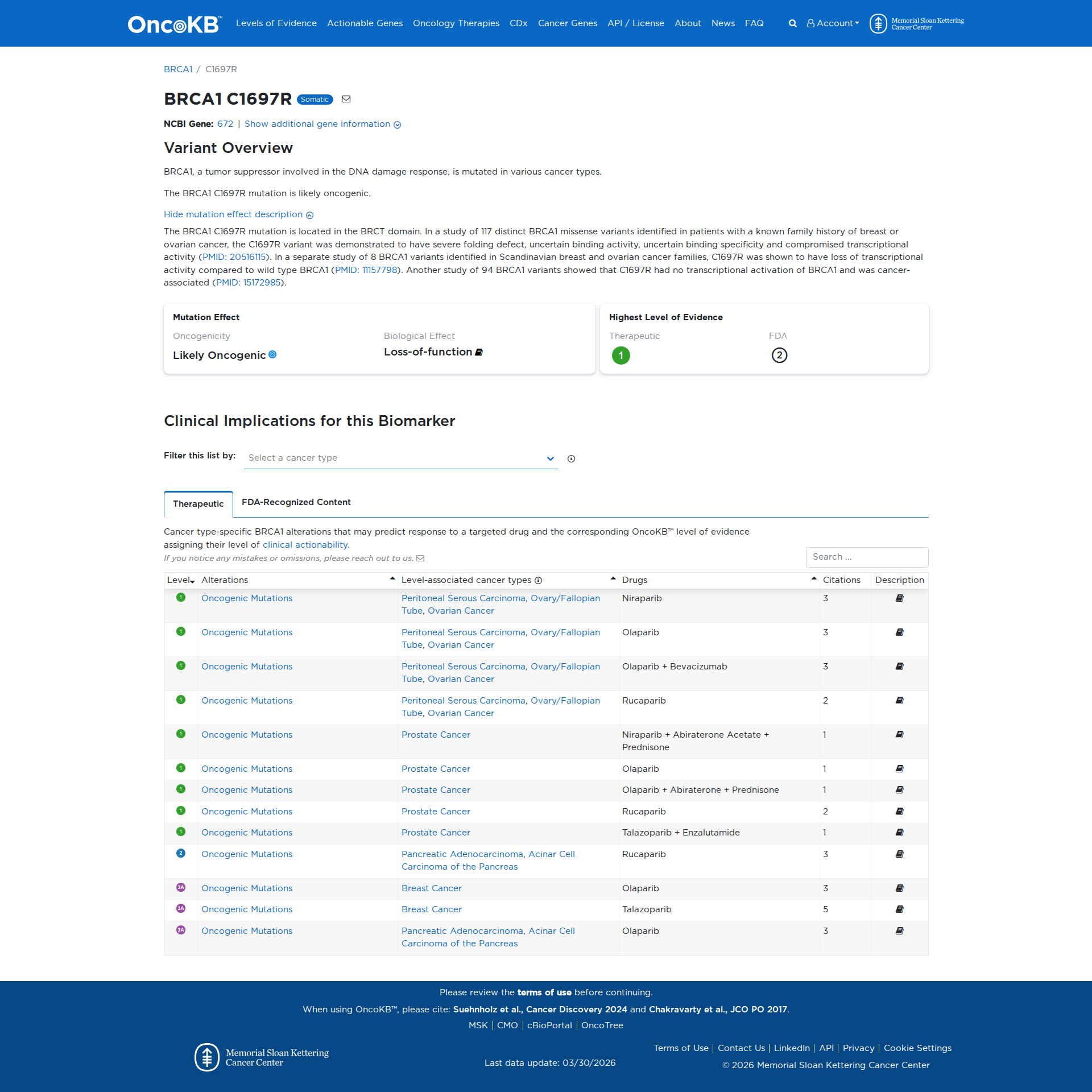
Task: Open Levels of Evidence menu item
Action: (x=276, y=23)
